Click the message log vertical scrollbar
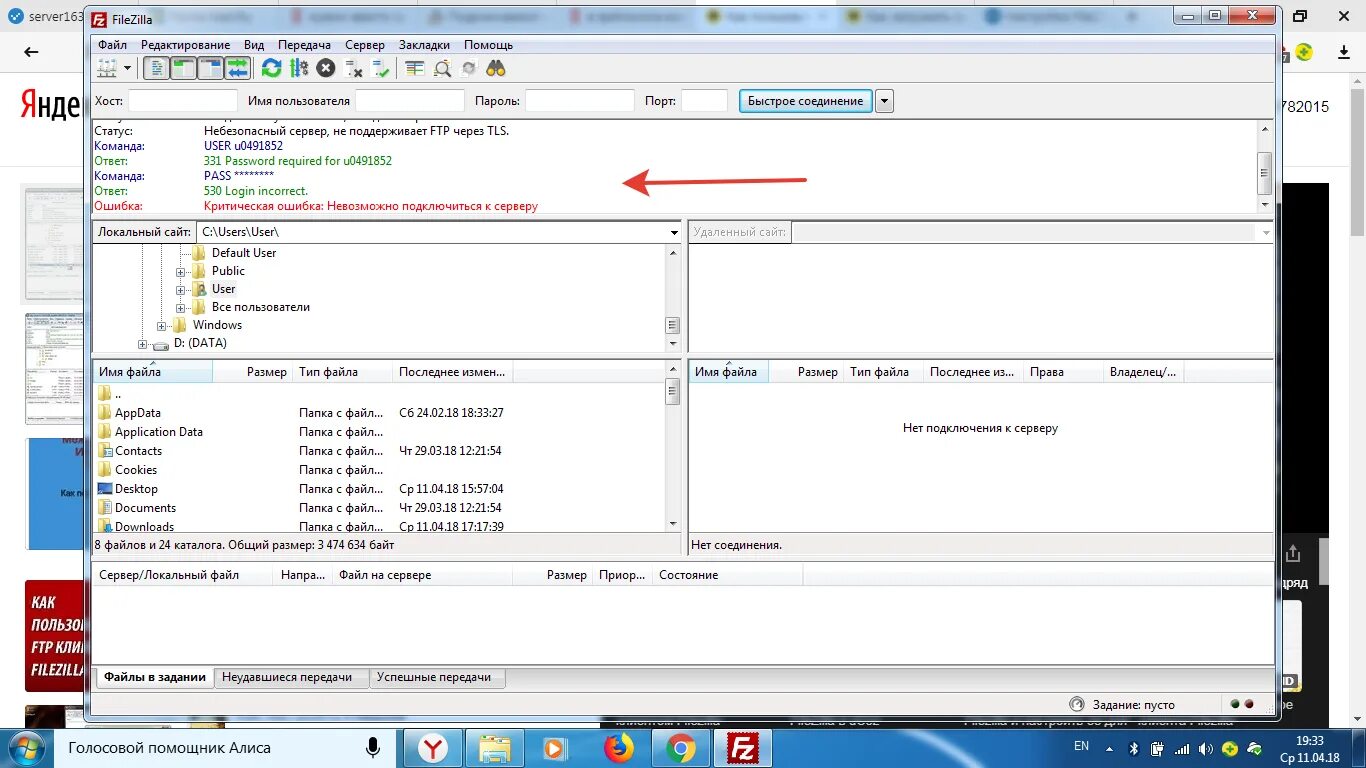The image size is (1366, 768). point(1265,168)
